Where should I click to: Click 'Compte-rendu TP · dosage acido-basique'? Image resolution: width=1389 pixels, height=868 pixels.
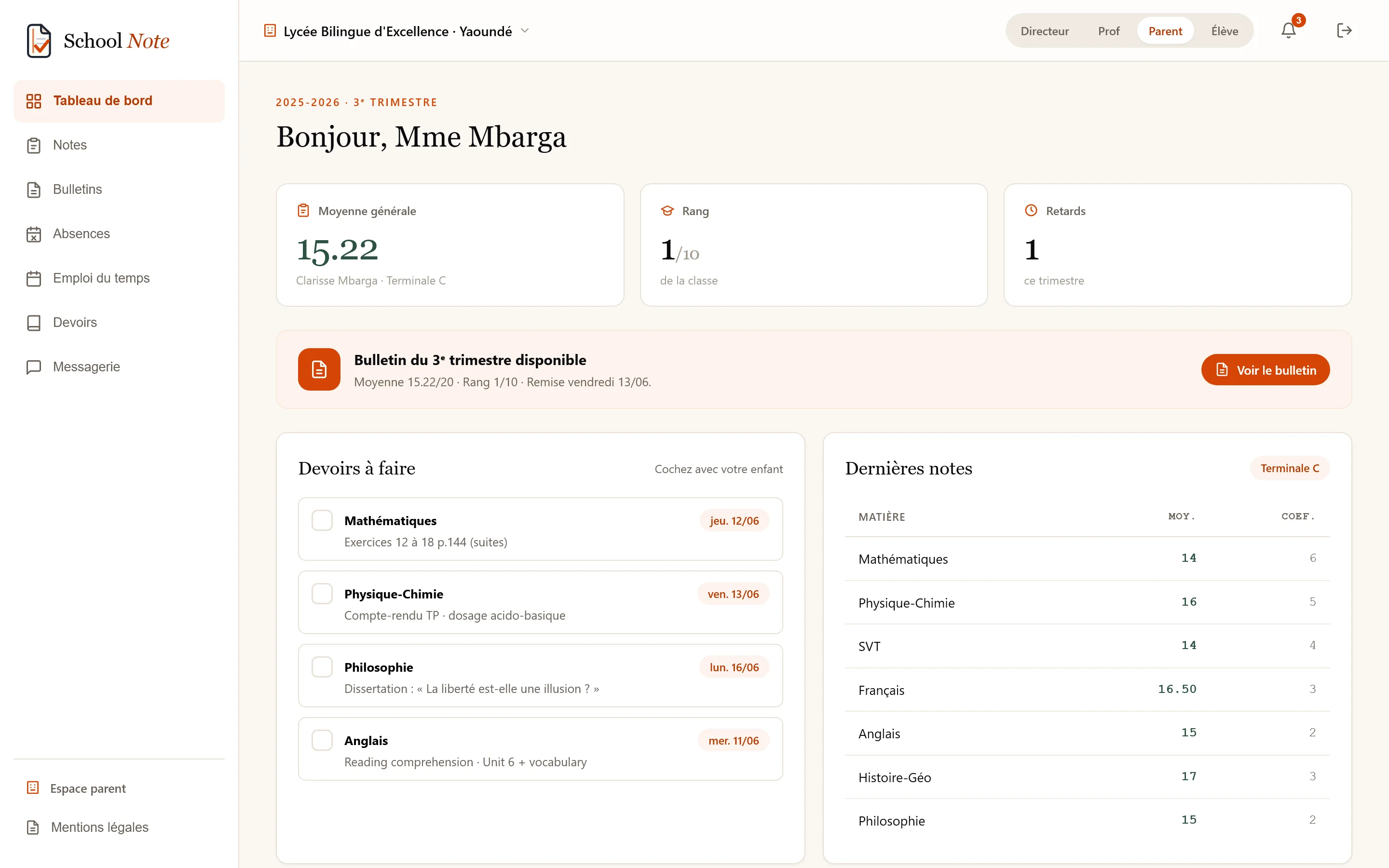tap(455, 615)
